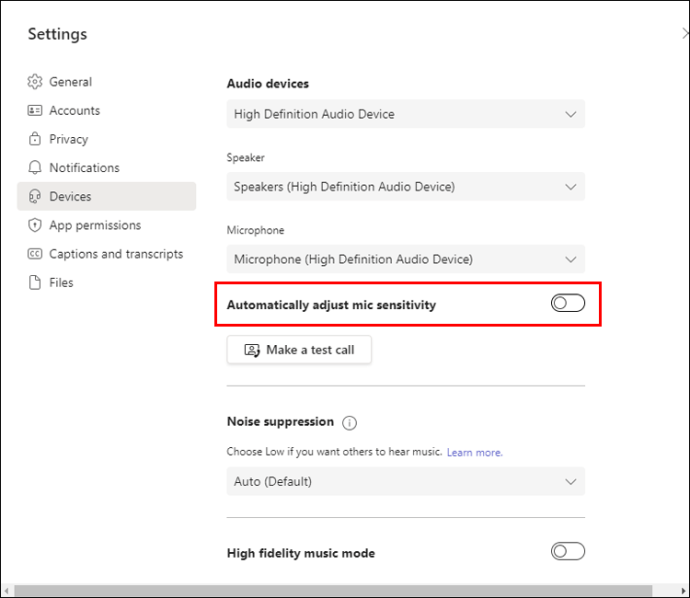This screenshot has width=690, height=598.
Task: Click the test call icon in button
Action: click(x=252, y=350)
